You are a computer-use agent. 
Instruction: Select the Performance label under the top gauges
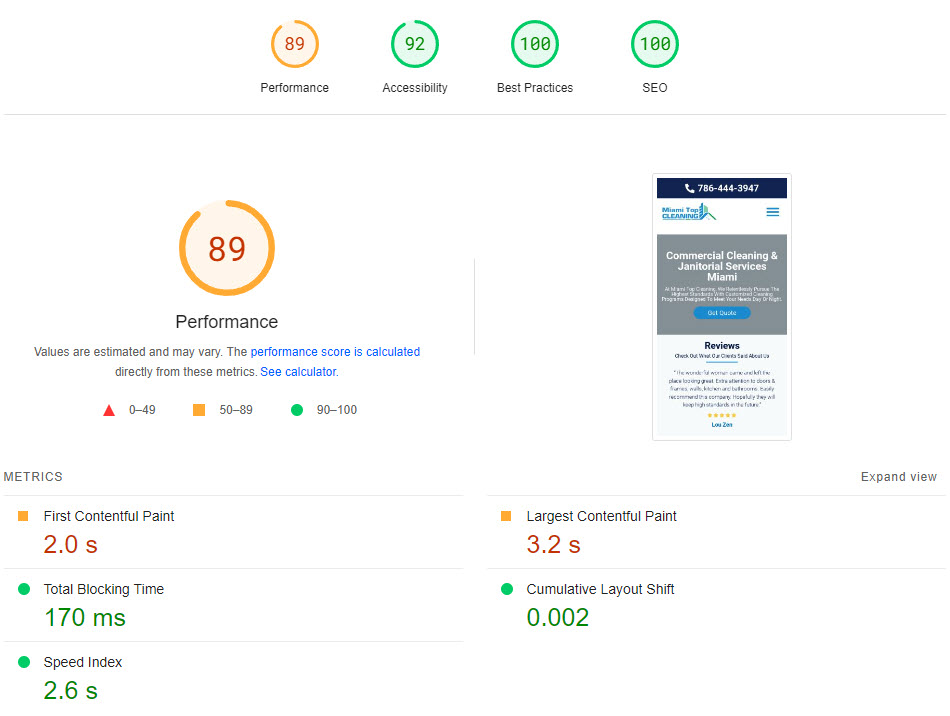[294, 88]
